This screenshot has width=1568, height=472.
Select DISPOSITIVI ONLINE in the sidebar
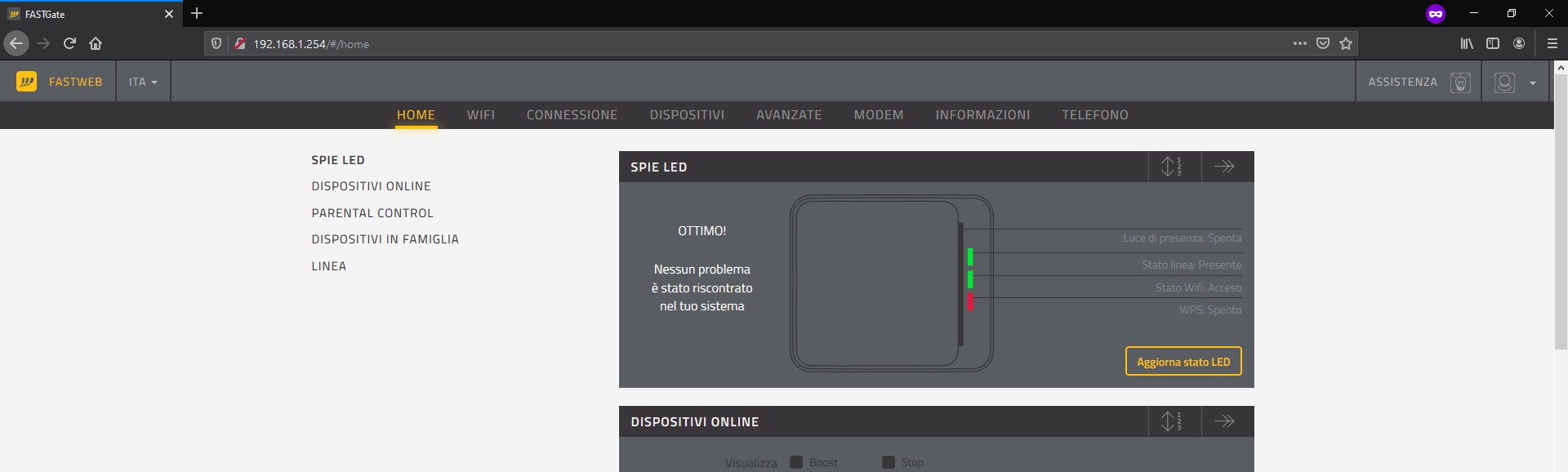(x=371, y=186)
